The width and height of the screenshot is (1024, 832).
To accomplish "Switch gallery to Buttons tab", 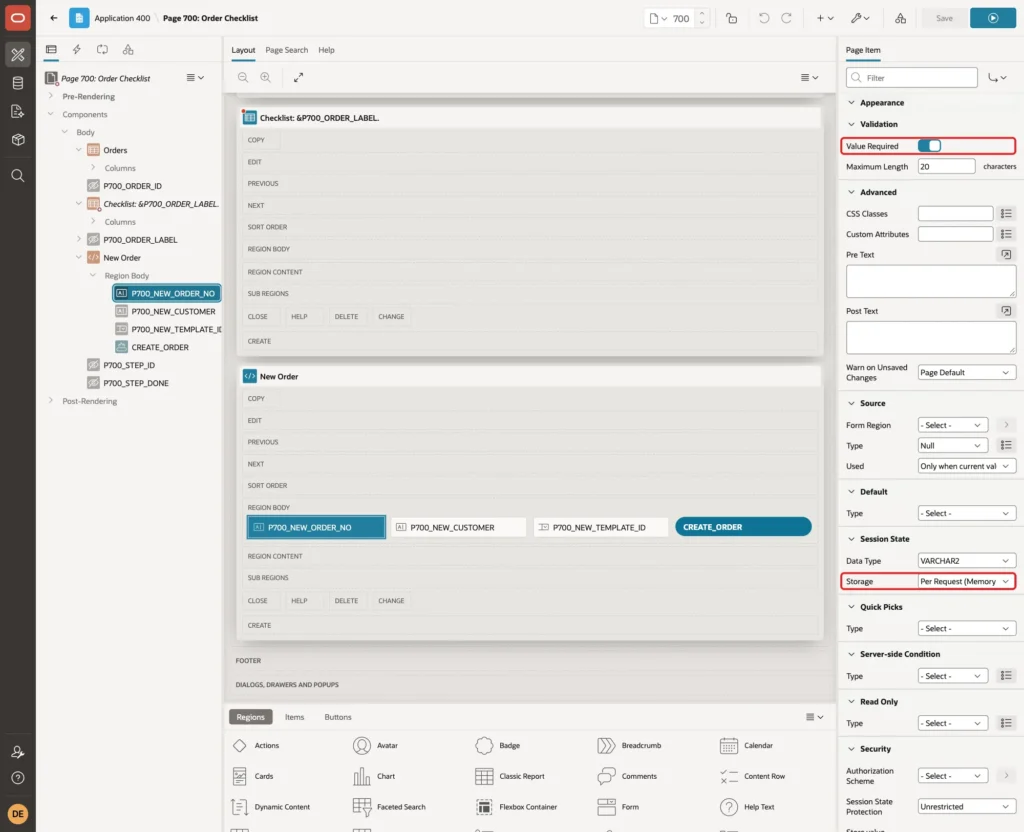I will tap(338, 716).
